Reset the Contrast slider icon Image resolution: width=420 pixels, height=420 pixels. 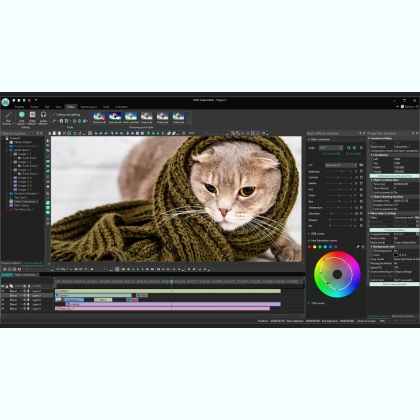point(361,177)
